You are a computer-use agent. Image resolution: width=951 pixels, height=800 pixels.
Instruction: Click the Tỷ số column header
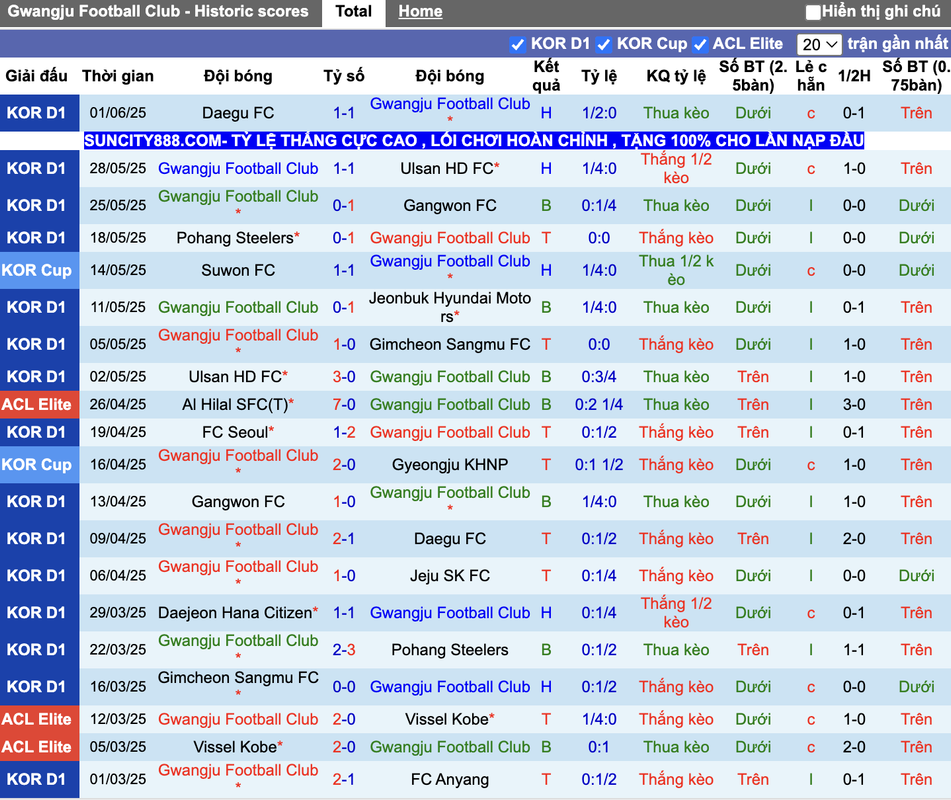[344, 76]
